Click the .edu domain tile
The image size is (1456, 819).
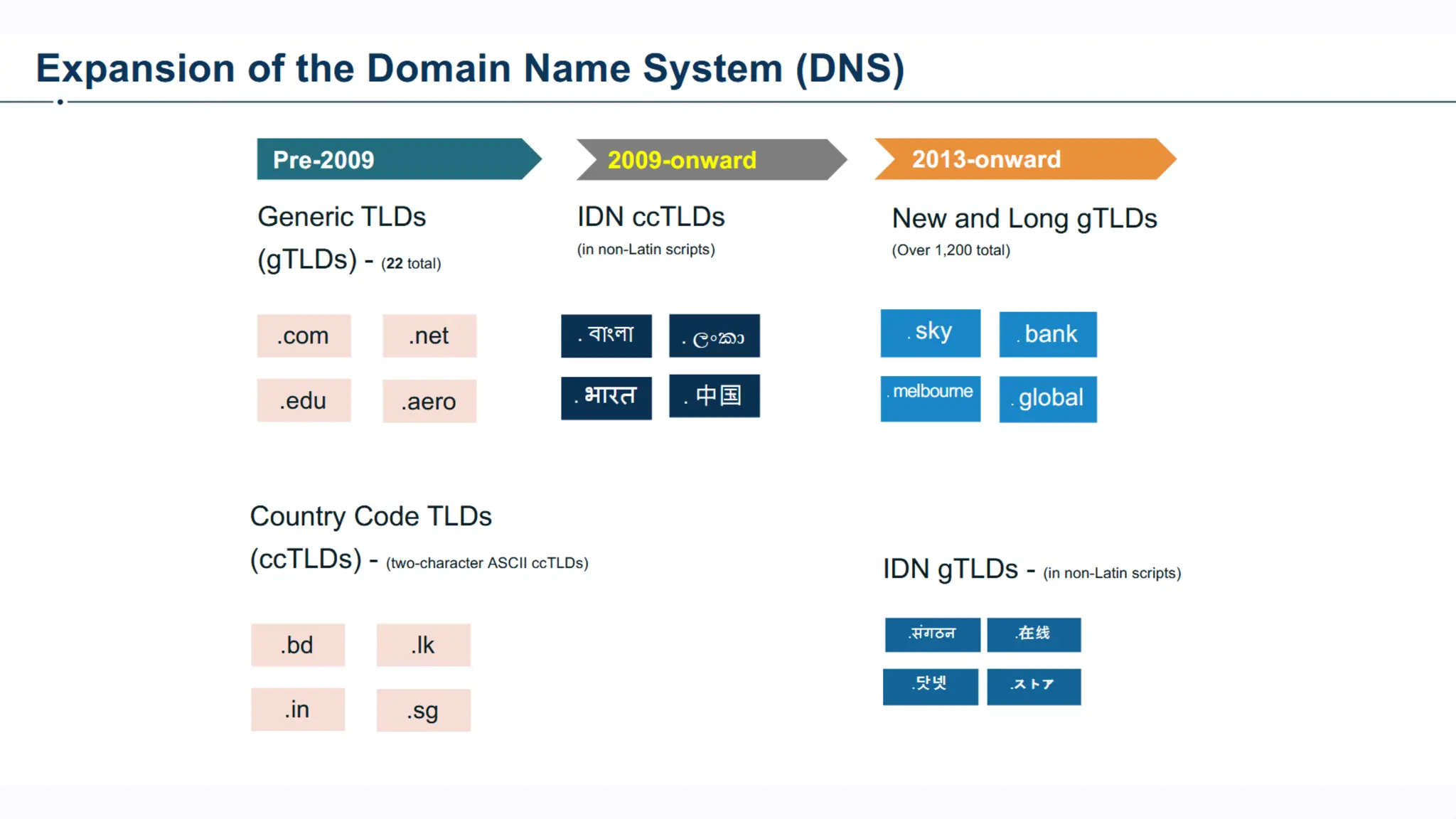pyautogui.click(x=304, y=401)
